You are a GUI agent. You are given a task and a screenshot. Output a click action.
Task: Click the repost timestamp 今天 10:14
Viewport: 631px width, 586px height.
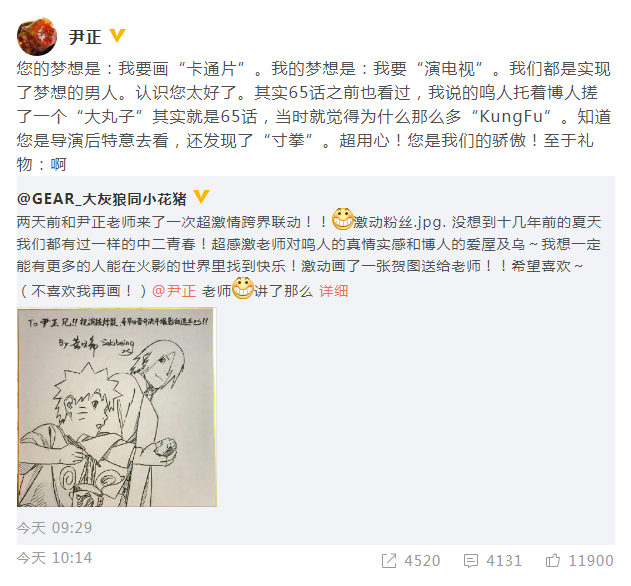tap(54, 558)
